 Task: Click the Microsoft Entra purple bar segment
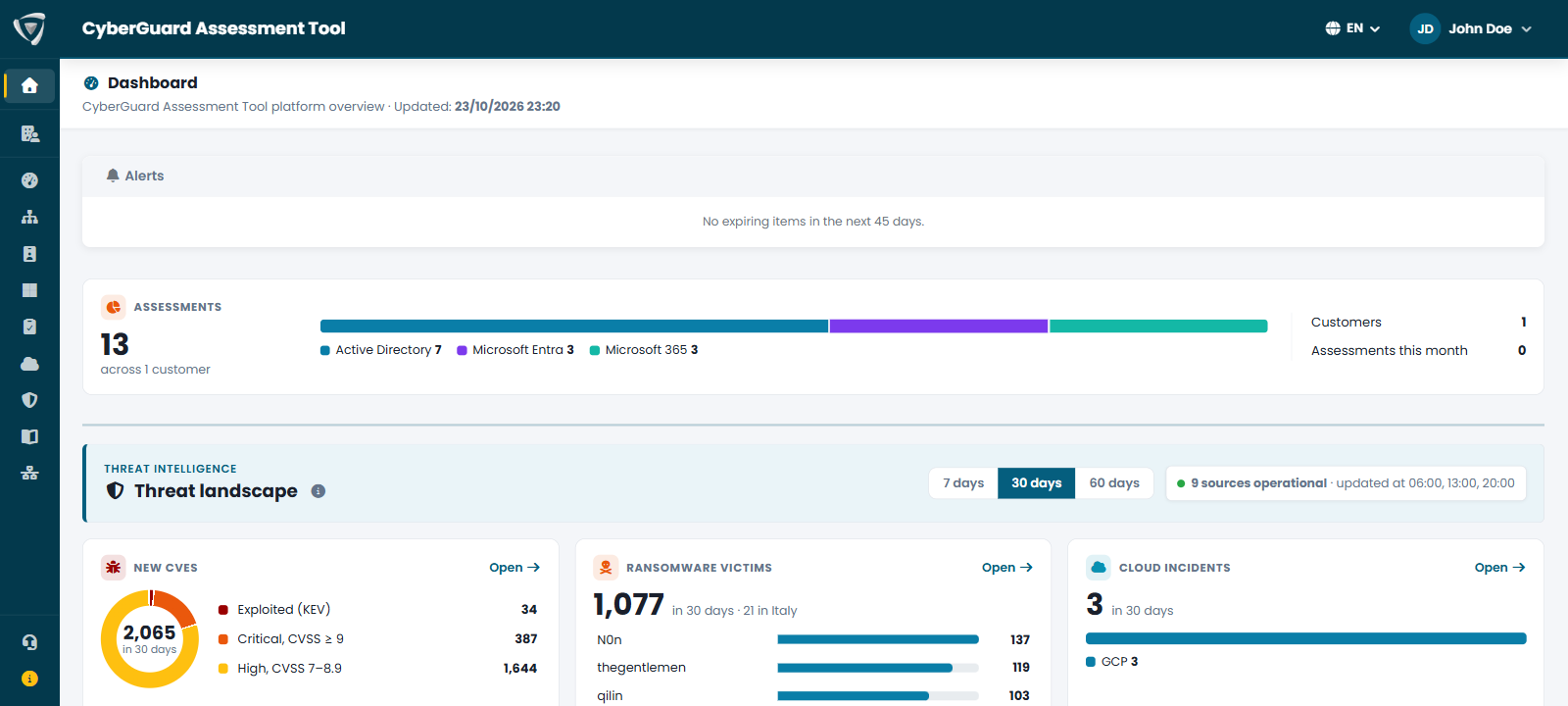click(939, 327)
